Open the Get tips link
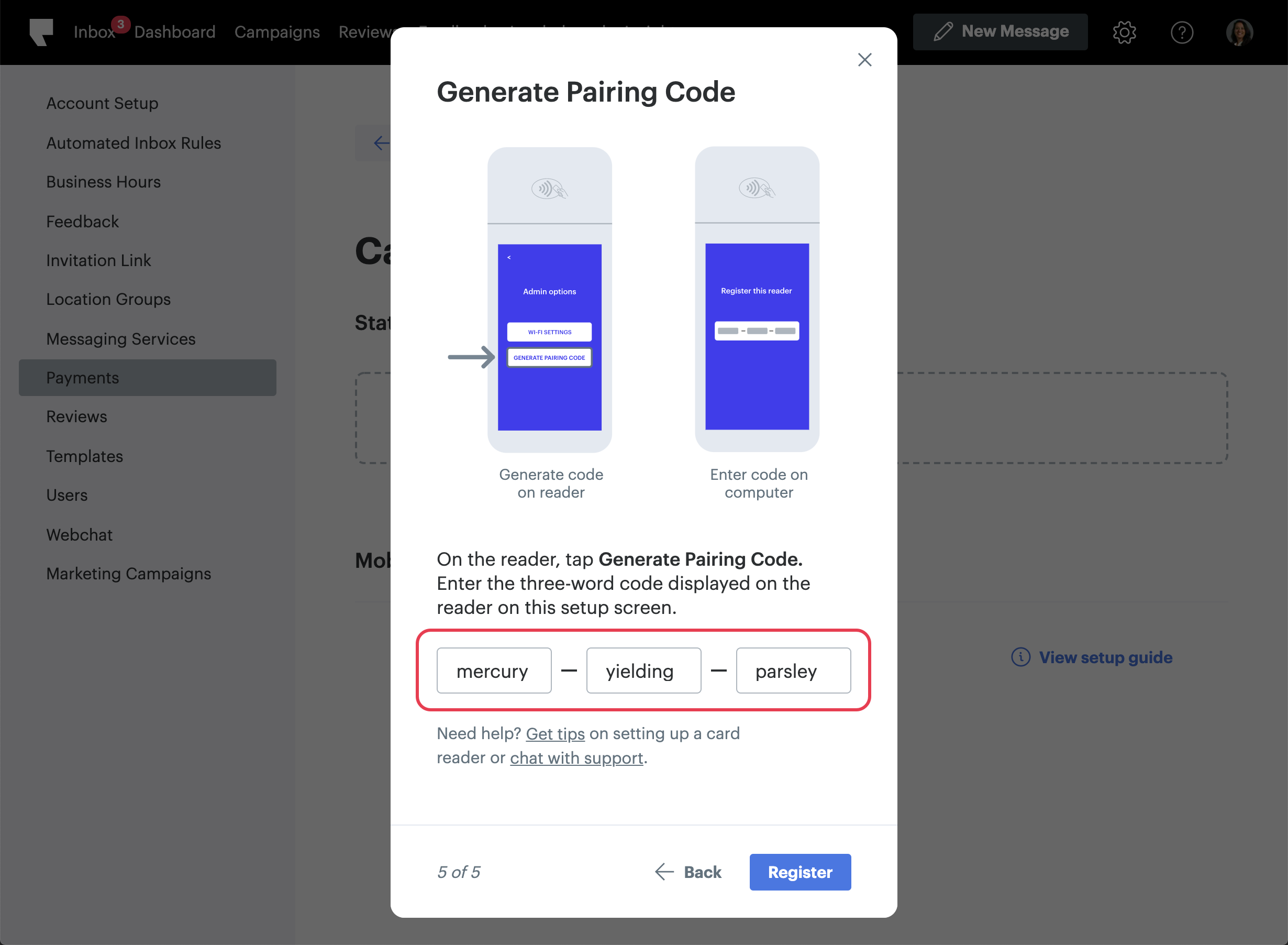Image resolution: width=1288 pixels, height=945 pixels. tap(555, 733)
